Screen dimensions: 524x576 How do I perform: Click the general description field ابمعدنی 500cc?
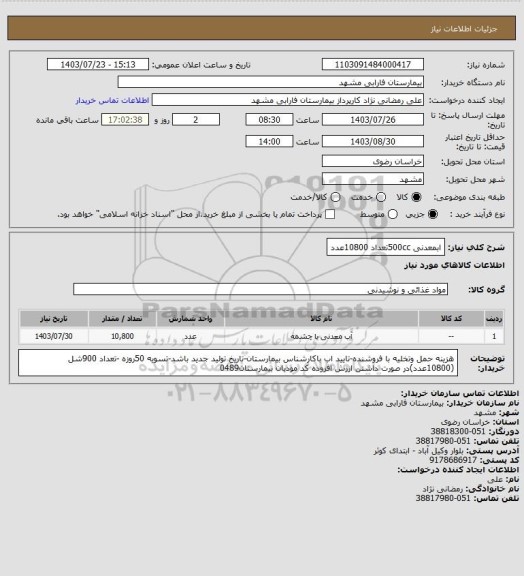(385, 247)
